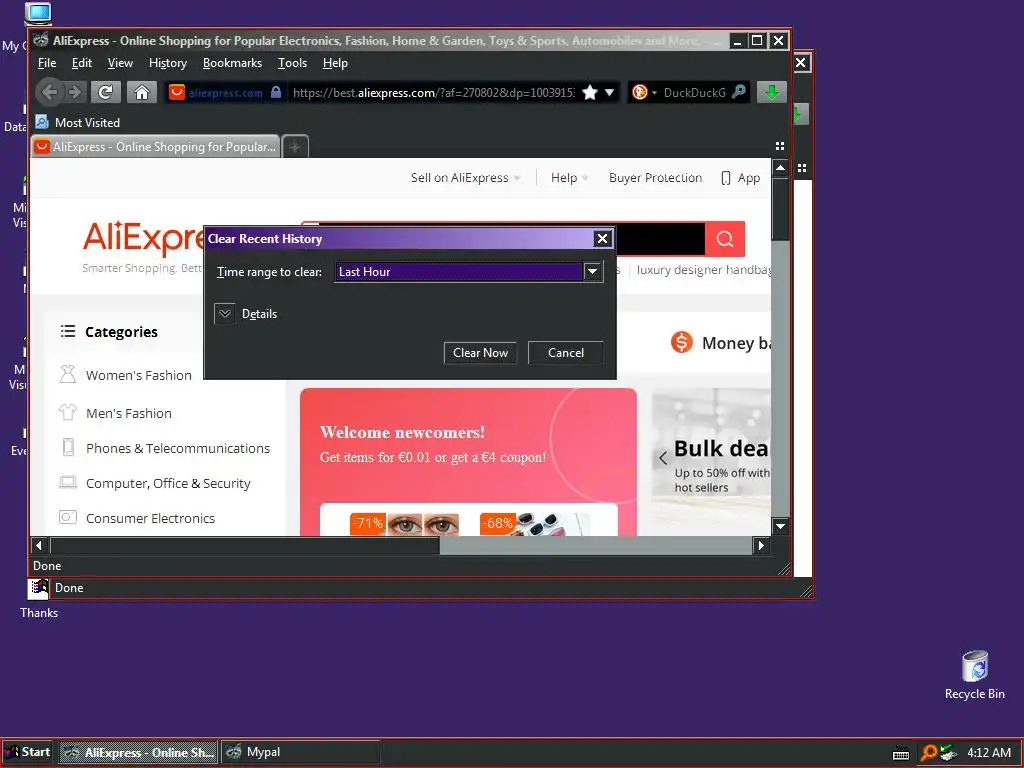This screenshot has height=768, width=1024.
Task: Open the URL history dropdown arrow
Action: 609,92
